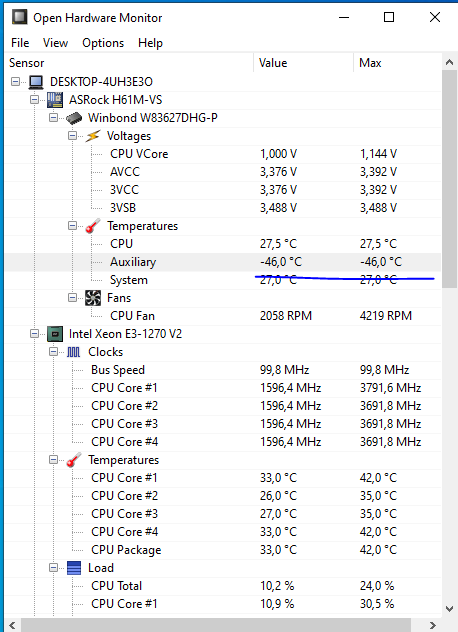Click the blue Load icon

click(74, 568)
